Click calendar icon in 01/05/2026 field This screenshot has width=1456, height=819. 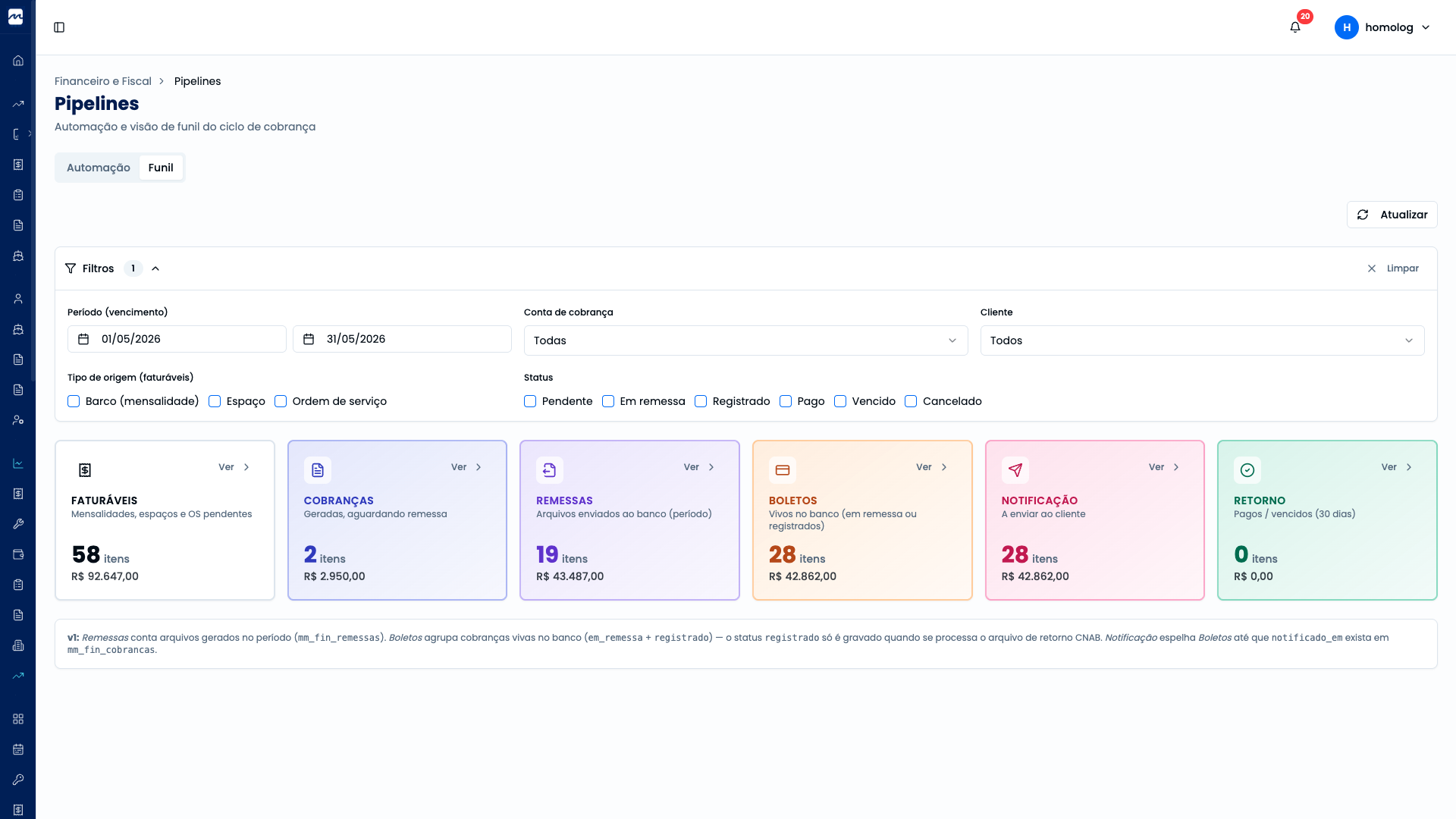83,339
